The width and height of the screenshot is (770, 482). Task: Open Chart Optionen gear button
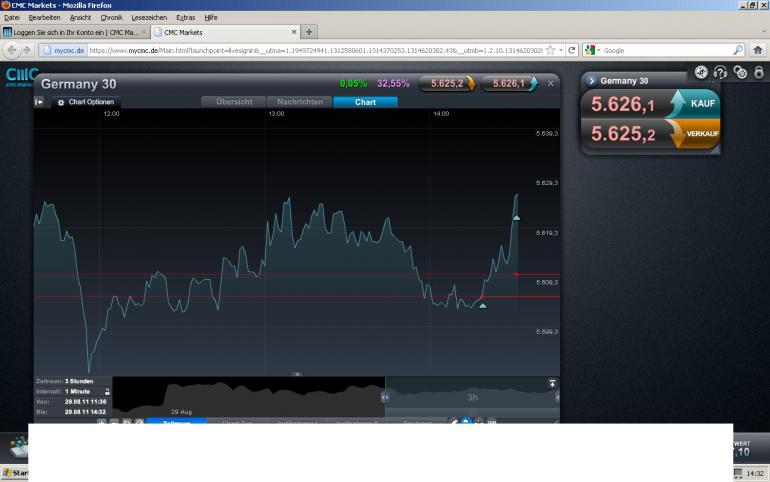click(x=86, y=102)
